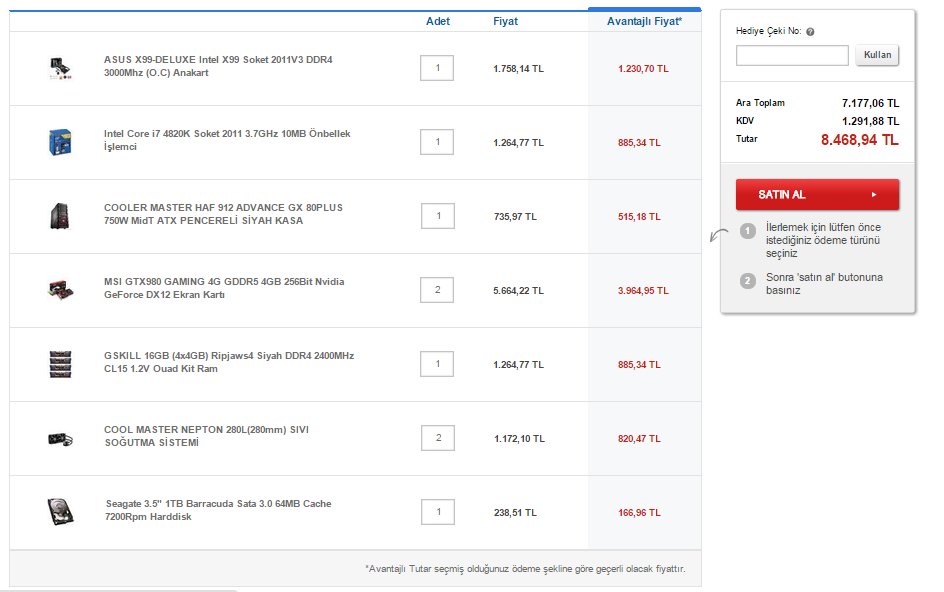The height and width of the screenshot is (592, 944).
Task: Edit the quantity for Intel Core i7 4820K
Action: point(437,142)
